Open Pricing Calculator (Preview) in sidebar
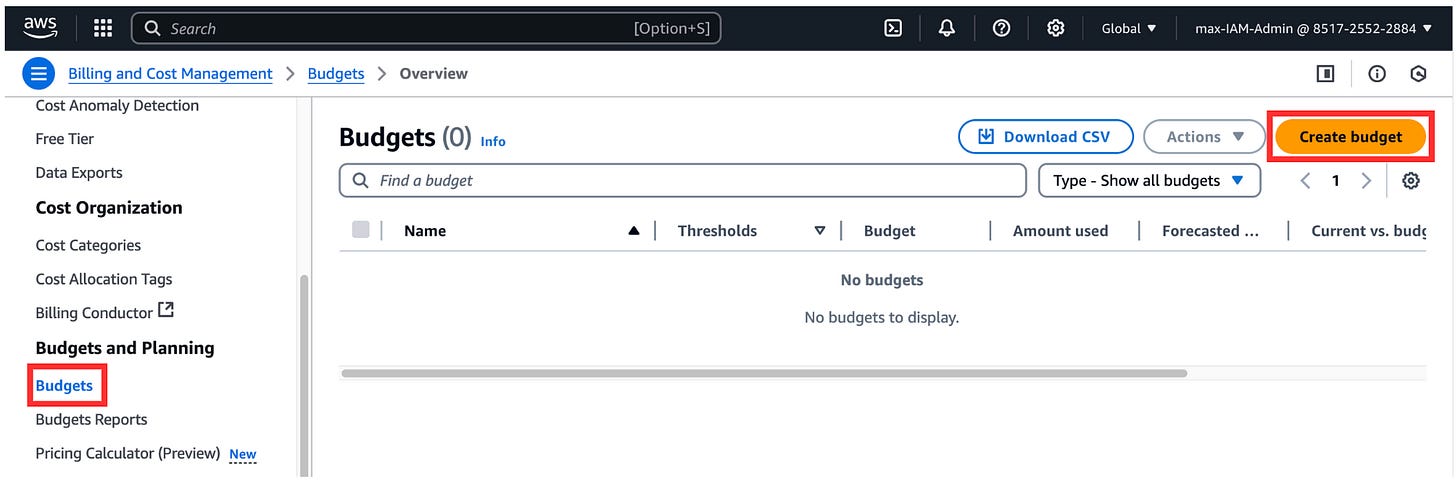 click(128, 453)
